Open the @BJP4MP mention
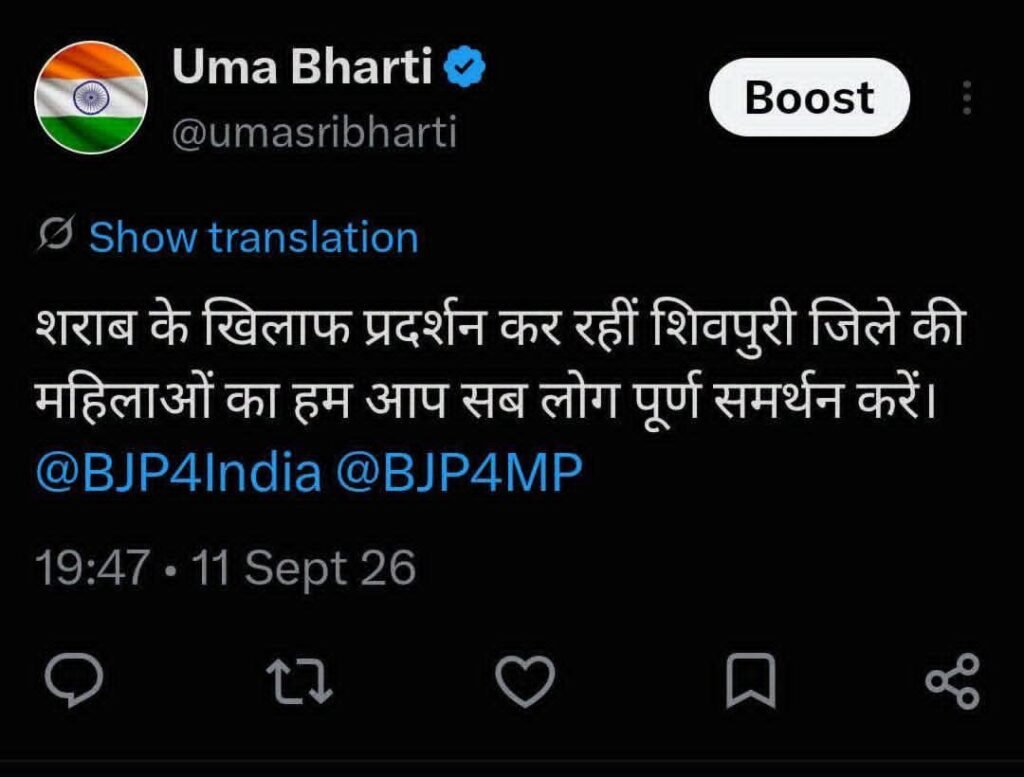The height and width of the screenshot is (777, 1024). tap(458, 472)
